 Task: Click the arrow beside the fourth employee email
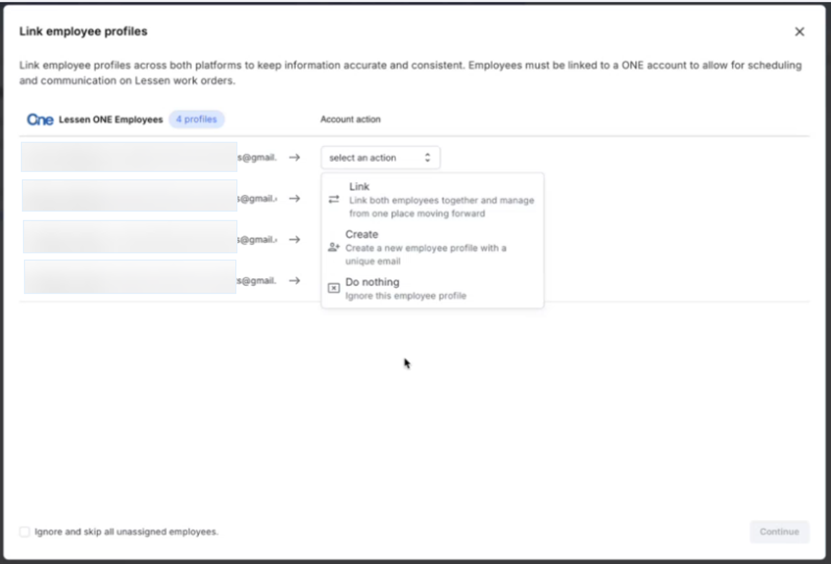coord(294,281)
